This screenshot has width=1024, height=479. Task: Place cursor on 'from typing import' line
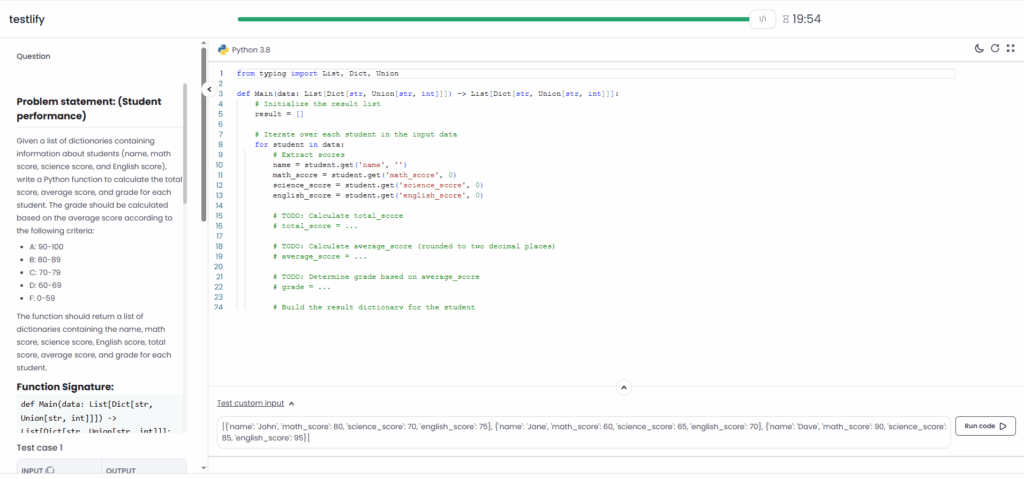coord(317,73)
